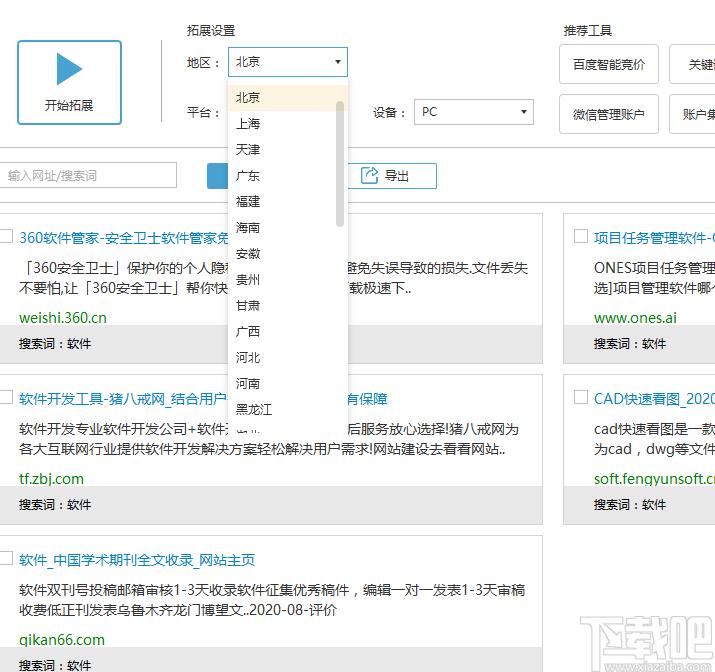Open the 地区 dropdown showing 北京
Viewport: 715px width, 672px height.
288,62
